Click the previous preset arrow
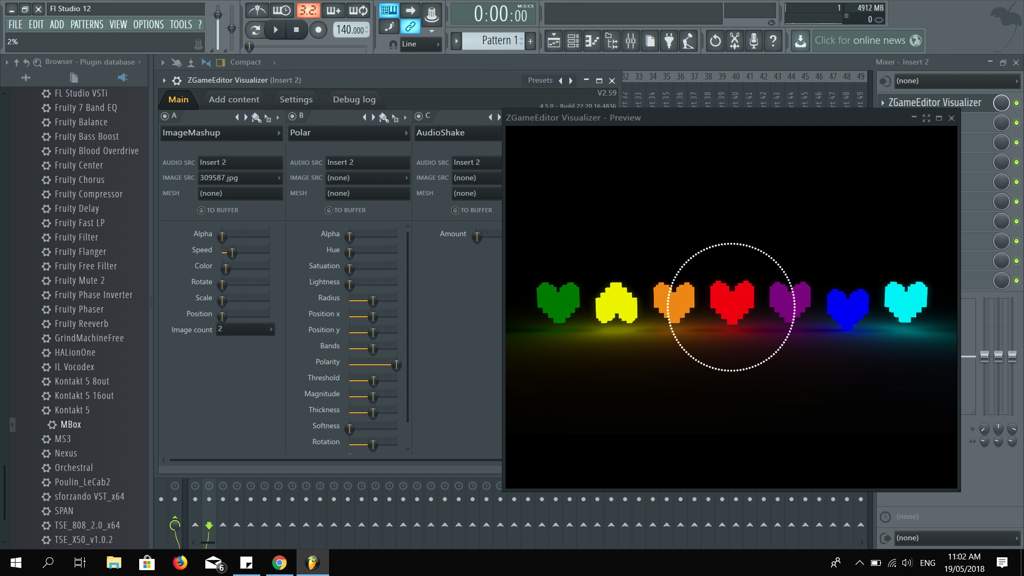This screenshot has width=1024, height=576. click(560, 80)
